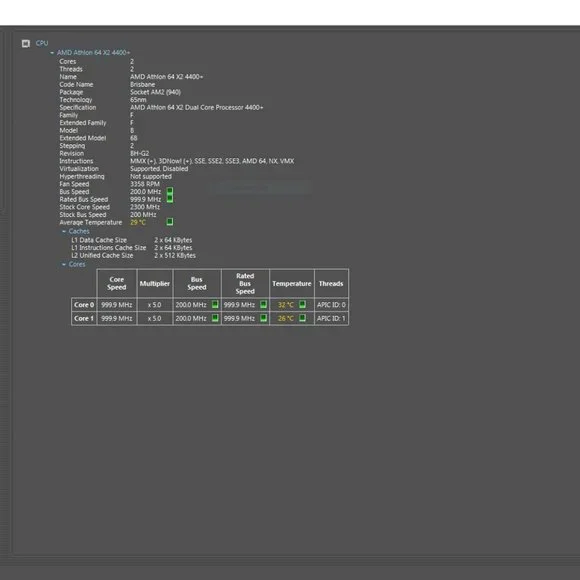Click the Multiplier column header
This screenshot has height=580, width=580.
coord(155,283)
